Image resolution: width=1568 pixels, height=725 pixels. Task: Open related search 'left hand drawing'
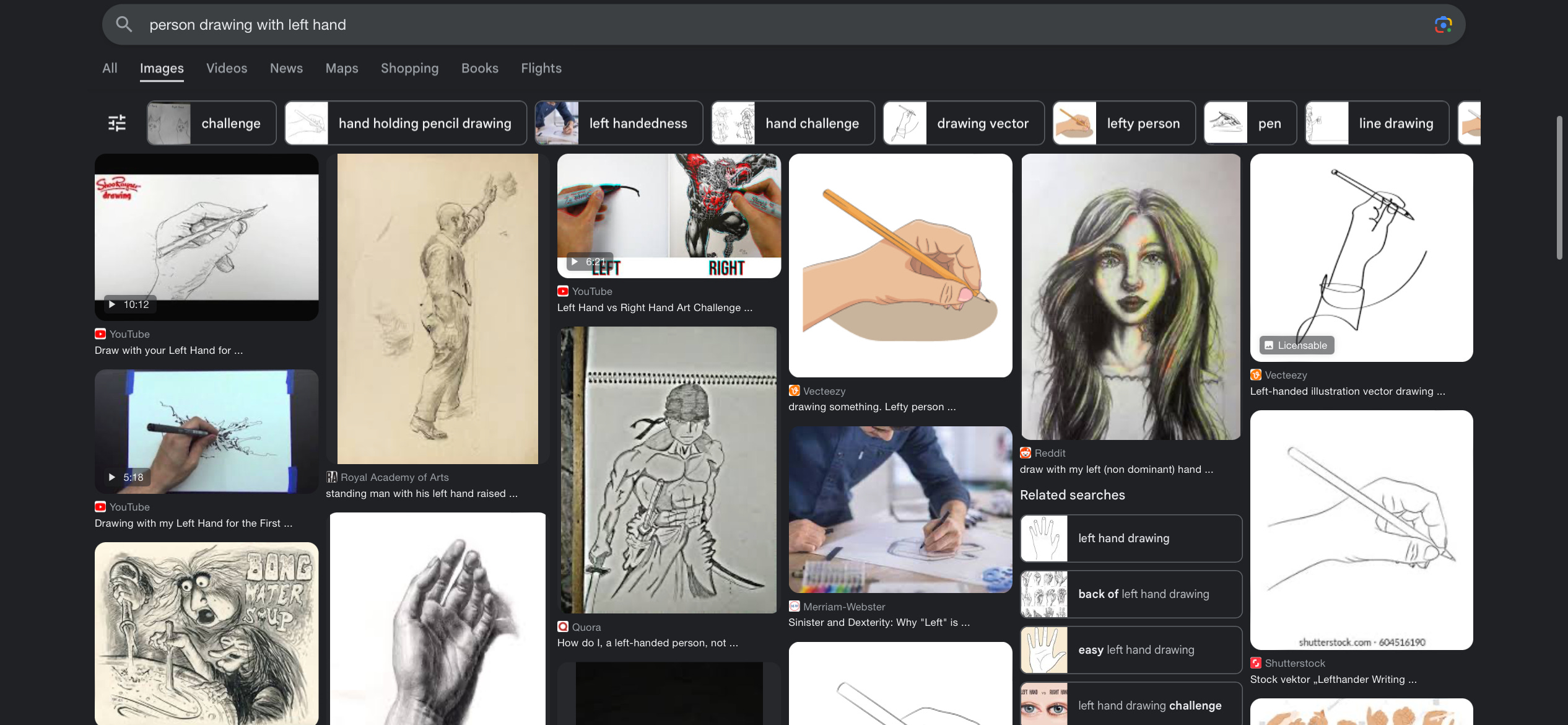click(x=1130, y=538)
